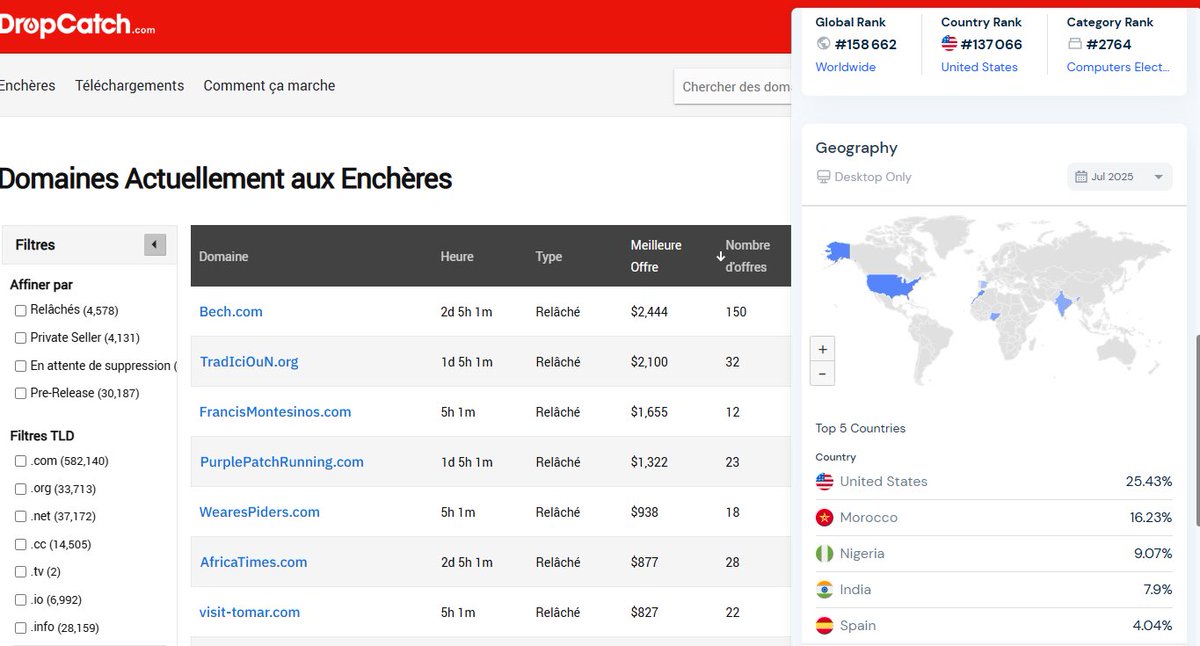Click India on the world map

pyautogui.click(x=1064, y=302)
